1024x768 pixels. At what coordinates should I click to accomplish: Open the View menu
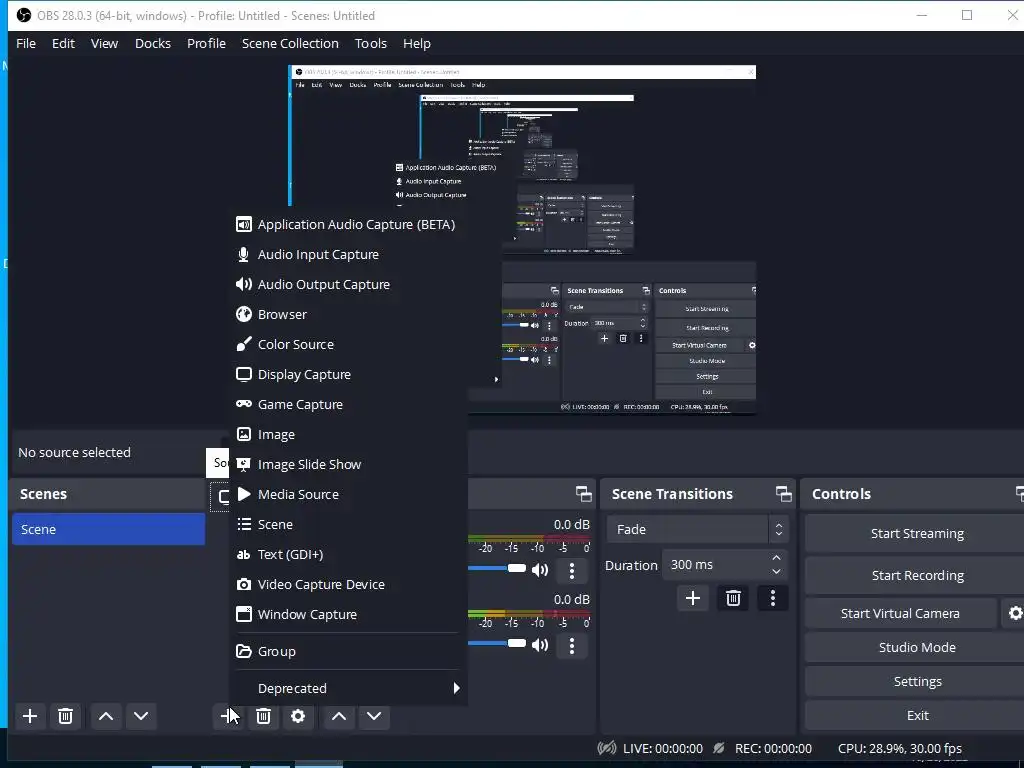click(x=104, y=44)
